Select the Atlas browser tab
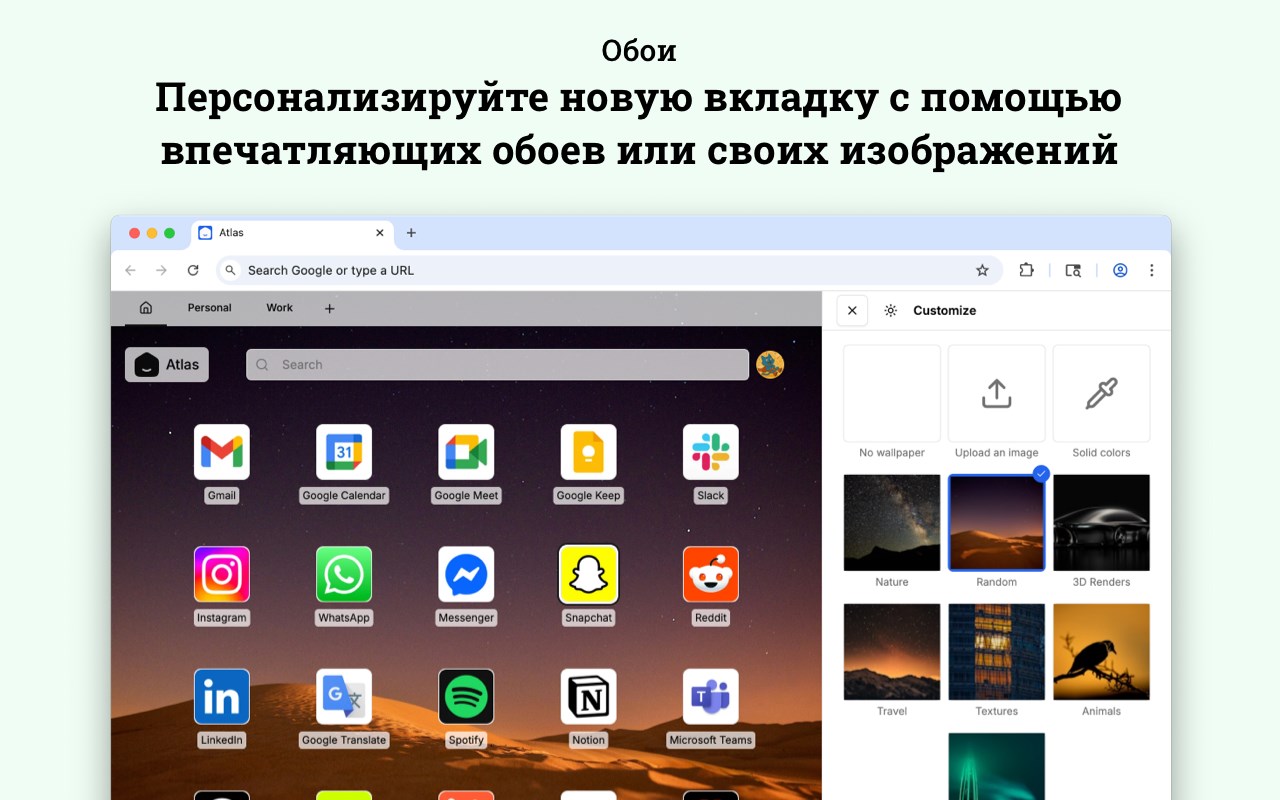This screenshot has height=800, width=1280. (x=292, y=233)
